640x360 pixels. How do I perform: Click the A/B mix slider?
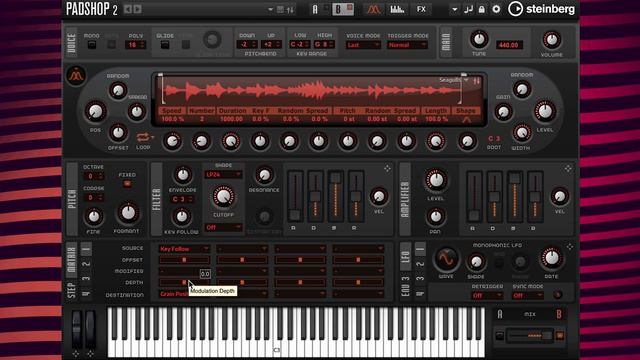pyautogui.click(x=529, y=336)
